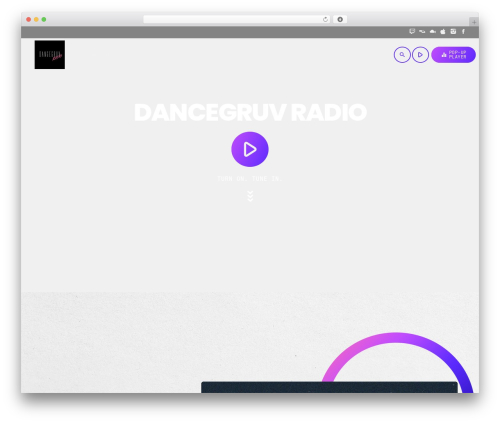This screenshot has width=500, height=423.
Task: Open the circular search button
Action: (402, 55)
